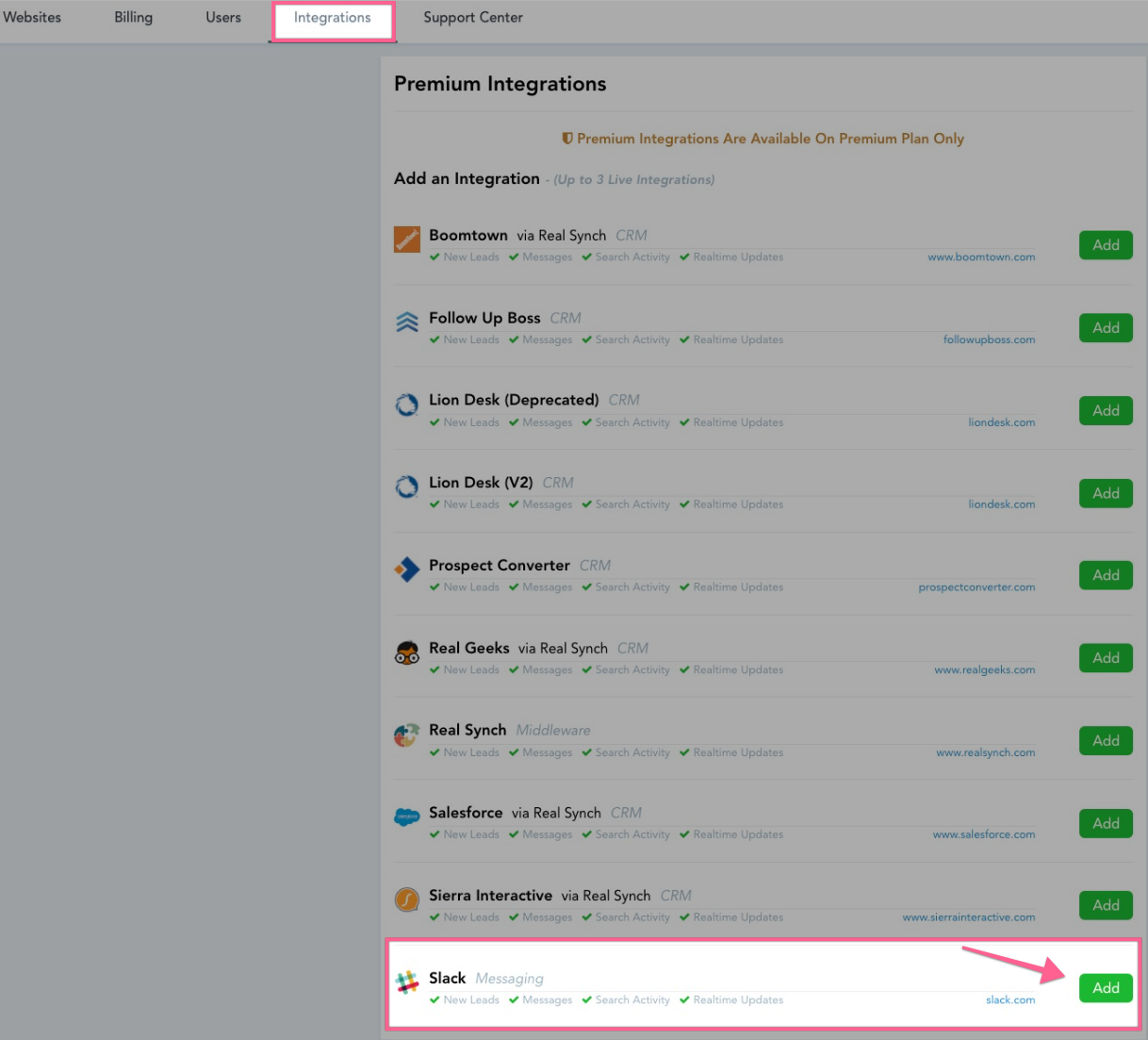Screen dimensions: 1148x1040
Task: Go to the Users tab
Action: 223,17
